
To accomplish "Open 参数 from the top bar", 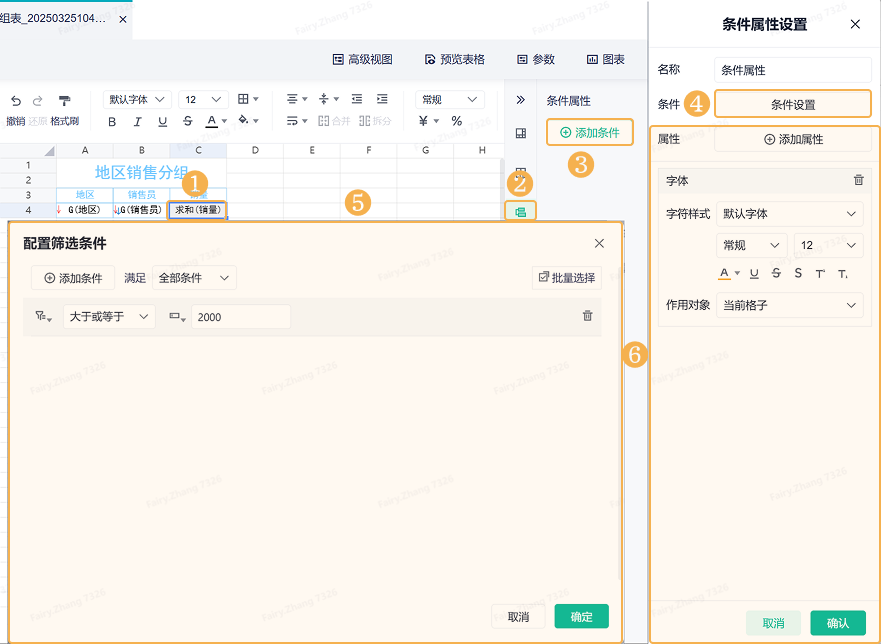I will pyautogui.click(x=536, y=60).
